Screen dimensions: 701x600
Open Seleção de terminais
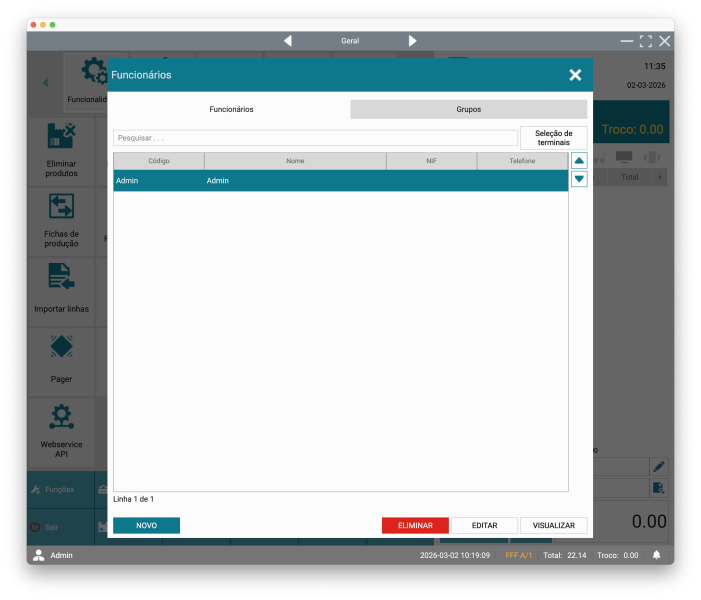(553, 138)
